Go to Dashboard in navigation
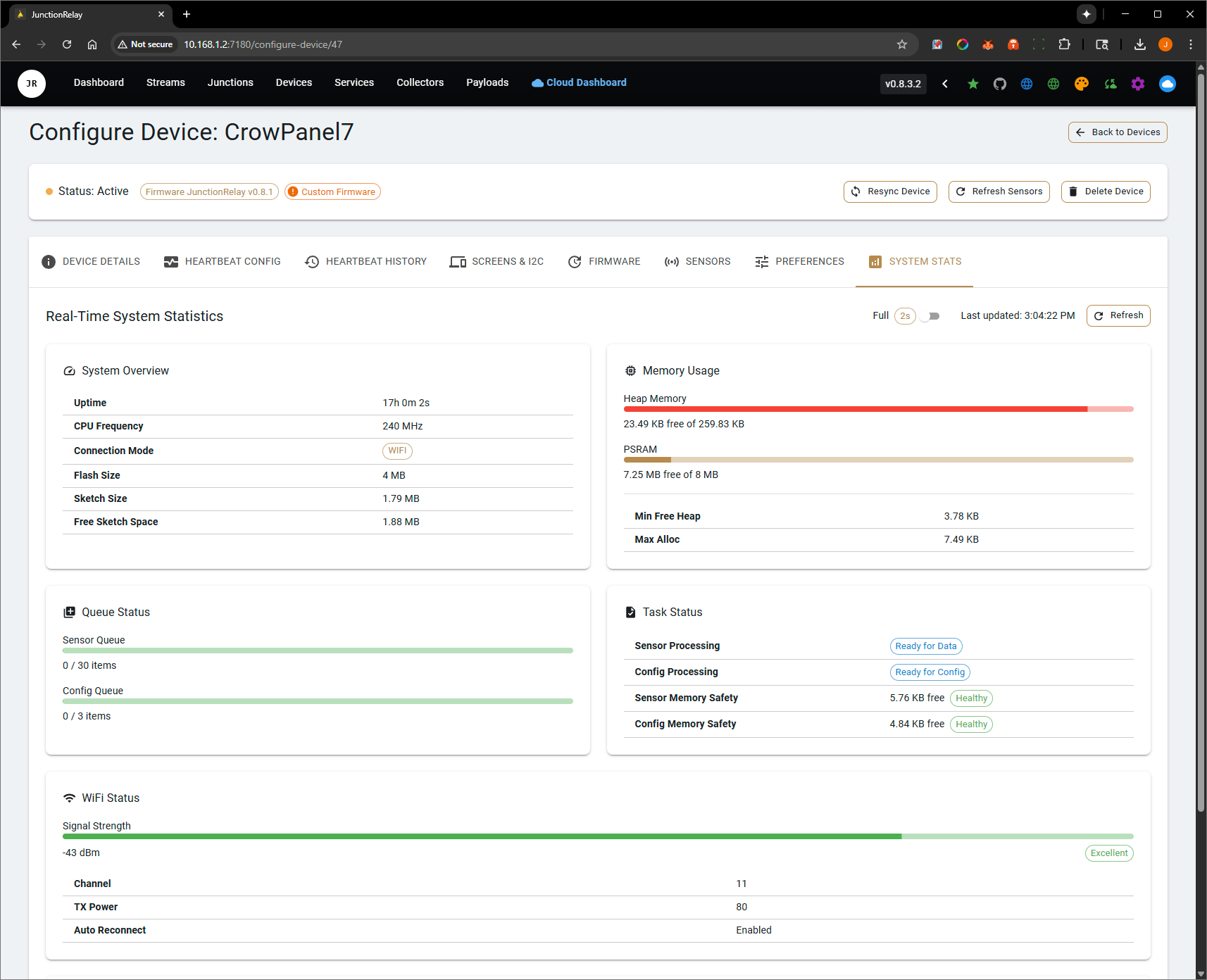Image resolution: width=1207 pixels, height=980 pixels. point(99,82)
